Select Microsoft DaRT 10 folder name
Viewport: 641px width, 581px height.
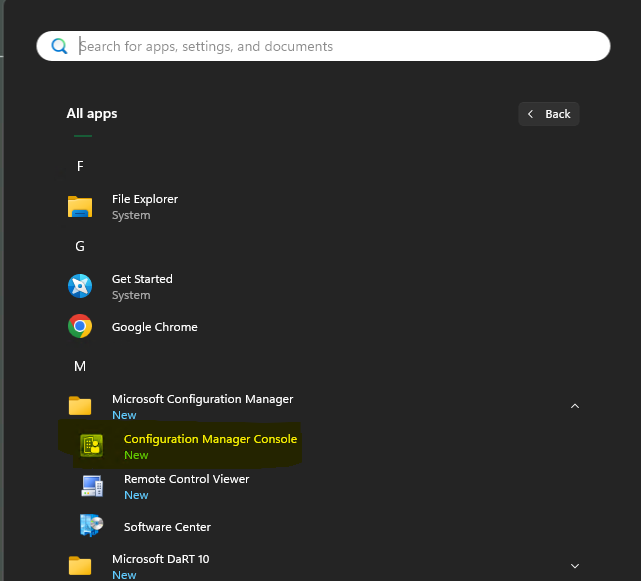point(161,559)
